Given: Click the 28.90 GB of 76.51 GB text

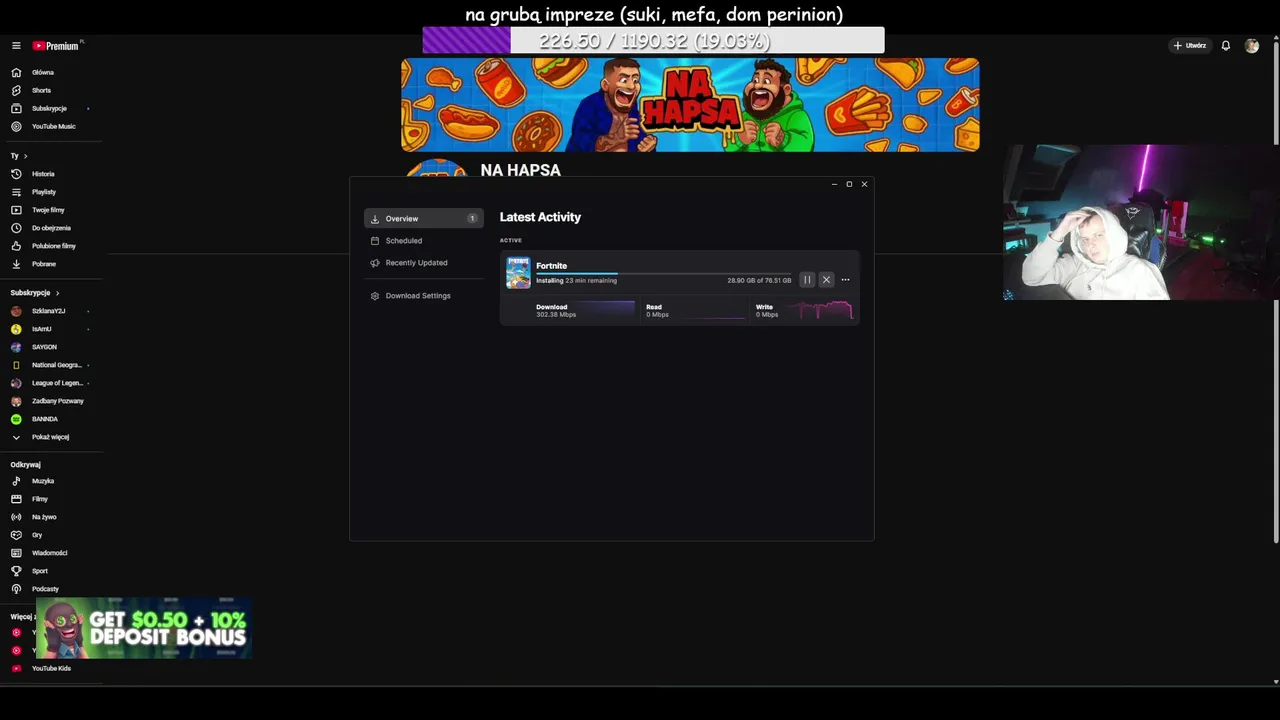Looking at the screenshot, I should point(759,281).
